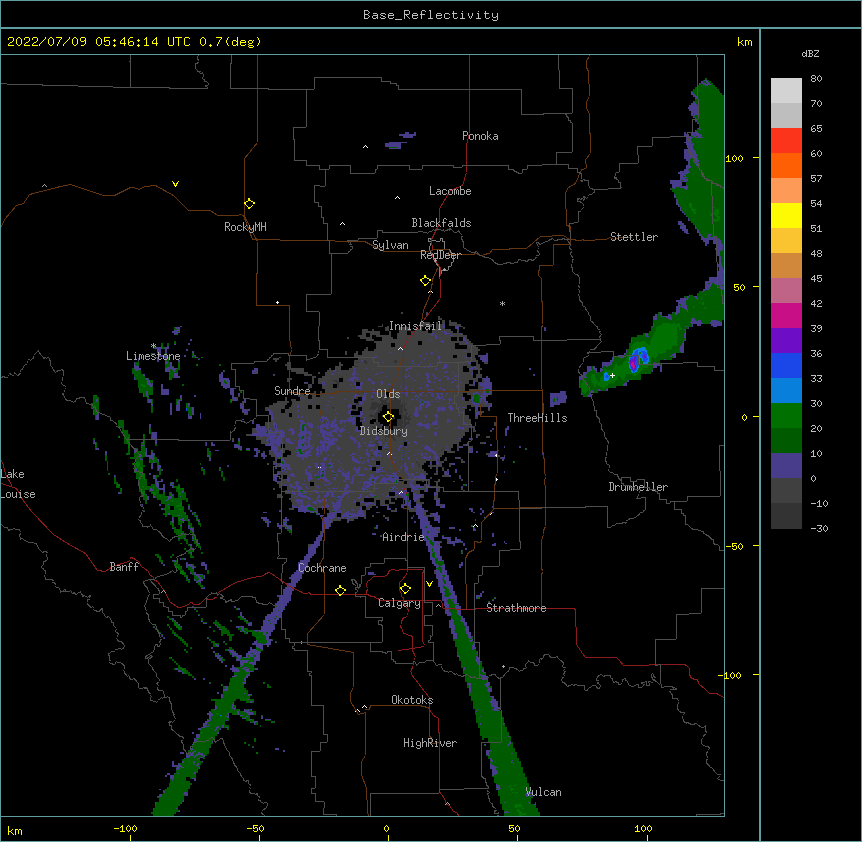The height and width of the screenshot is (842, 862).
Task: Click the yellow V marker east of Calgary
Action: pyautogui.click(x=429, y=584)
